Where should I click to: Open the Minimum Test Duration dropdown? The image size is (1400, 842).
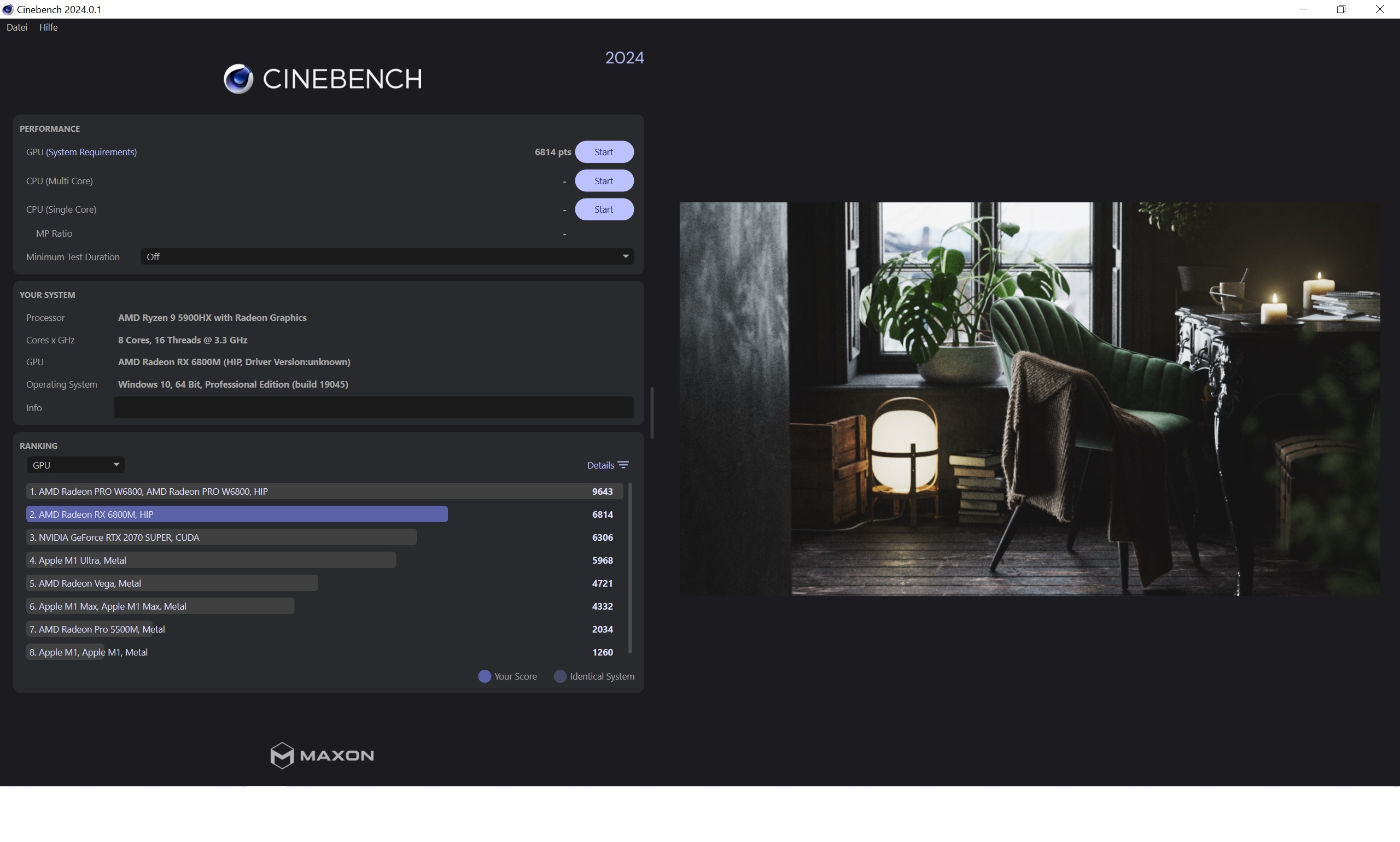point(387,256)
